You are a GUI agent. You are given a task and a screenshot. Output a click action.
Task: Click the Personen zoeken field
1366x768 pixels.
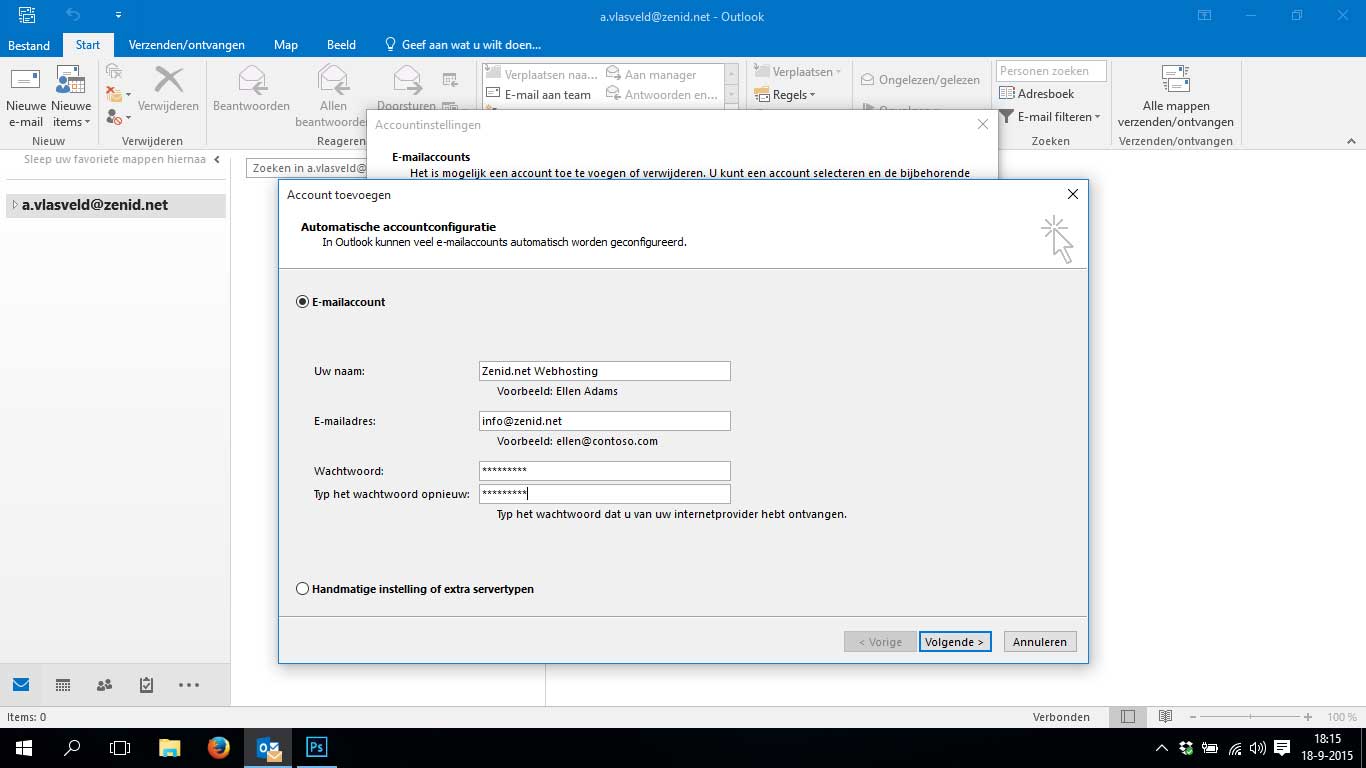pos(1051,71)
